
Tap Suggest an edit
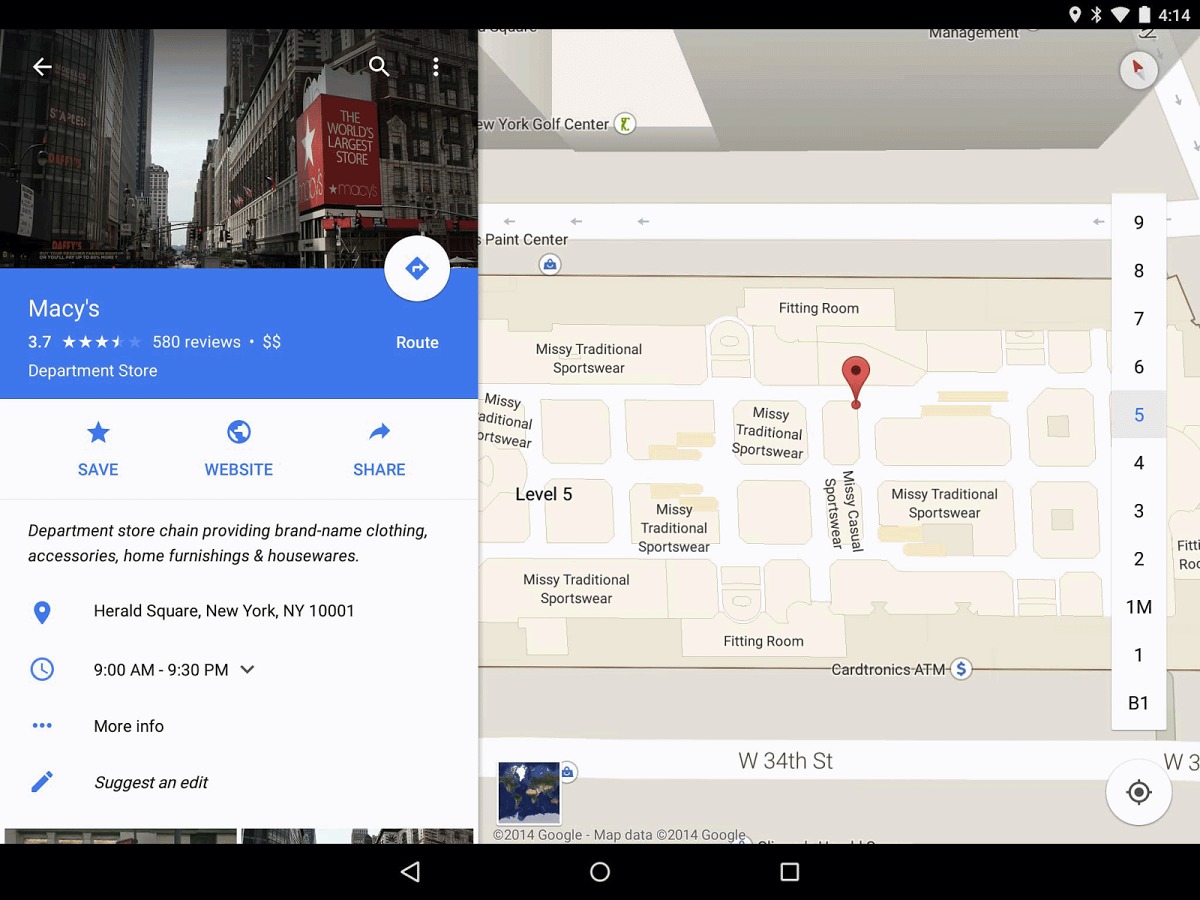(150, 783)
